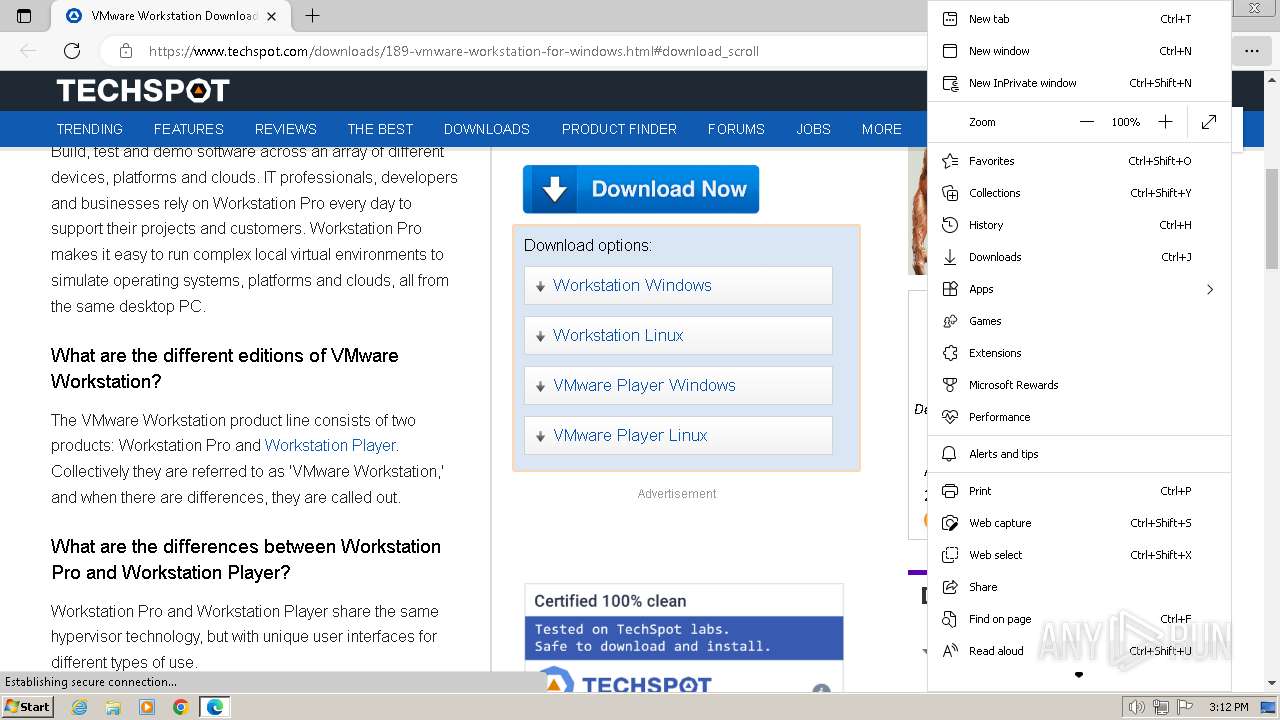1280x720 pixels.
Task: Open a new browser tab with plus
Action: tap(312, 16)
